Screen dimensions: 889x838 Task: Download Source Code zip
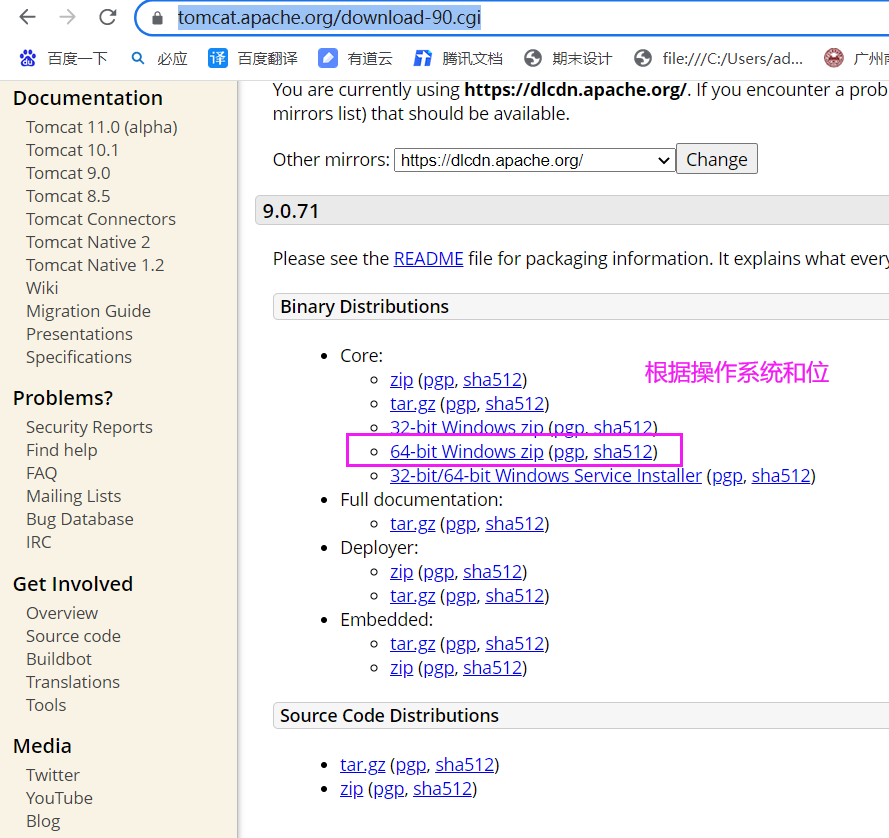tap(352, 789)
